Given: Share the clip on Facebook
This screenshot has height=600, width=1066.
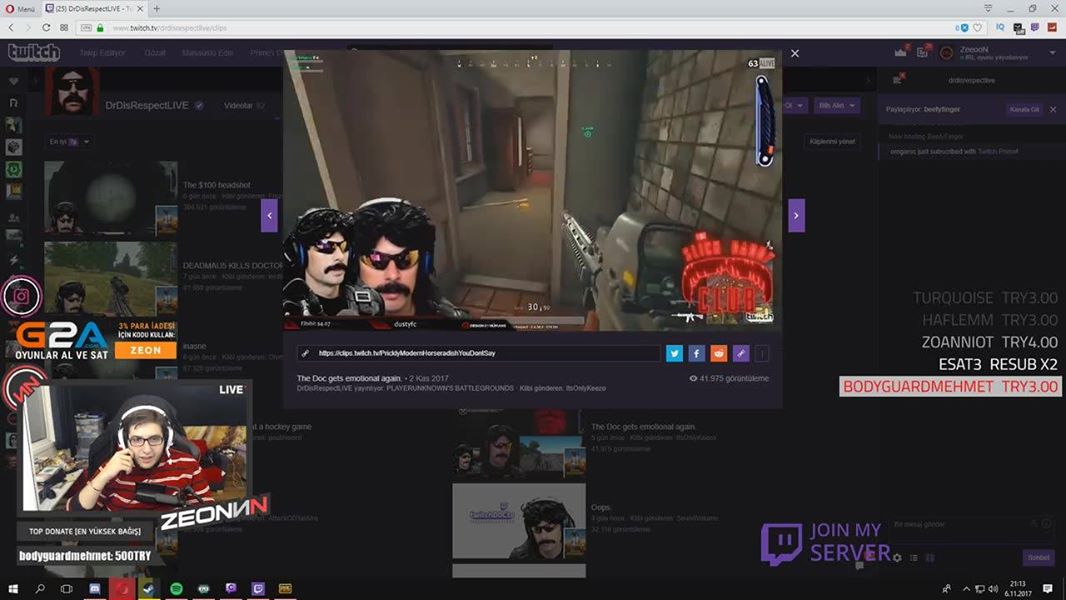Looking at the screenshot, I should point(696,353).
